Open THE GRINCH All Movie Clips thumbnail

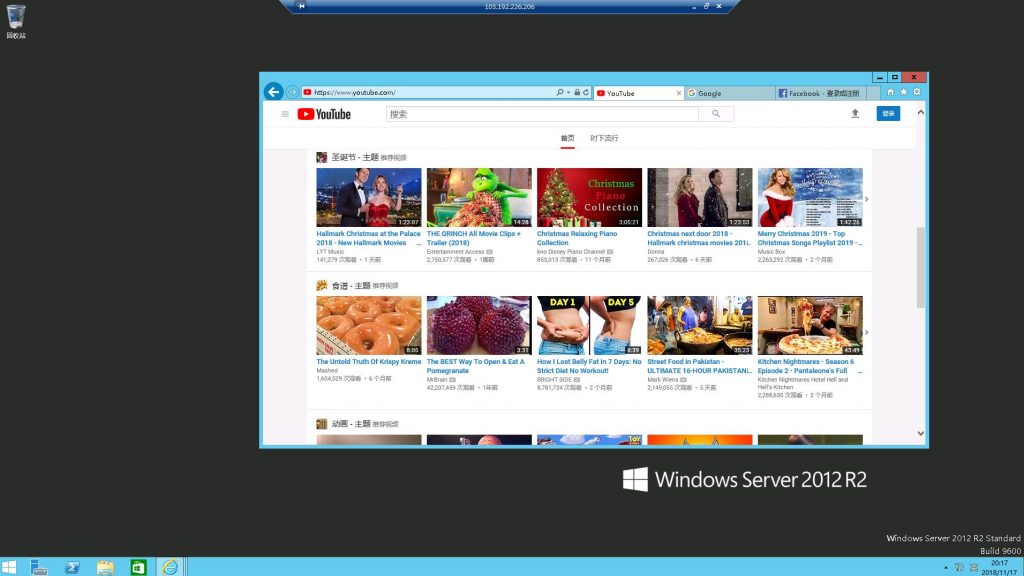pos(479,197)
